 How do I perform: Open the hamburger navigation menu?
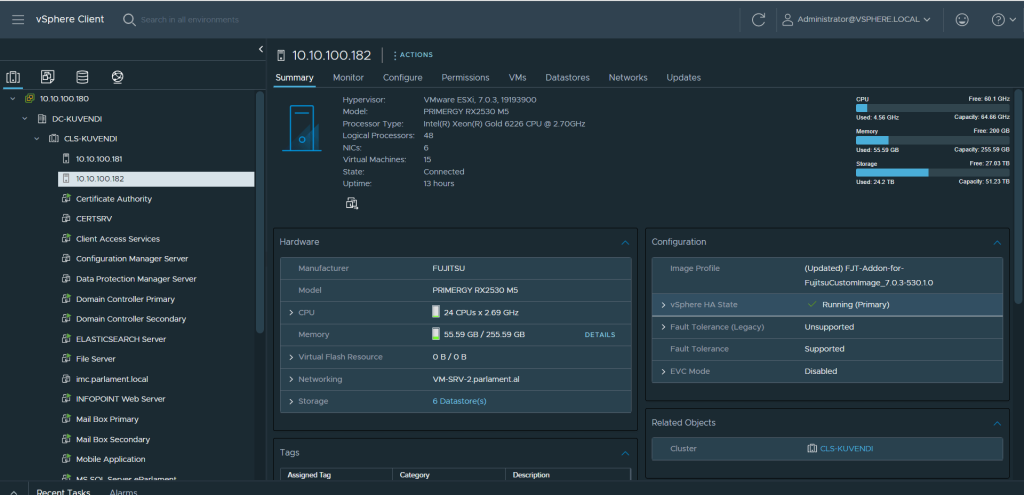pos(18,20)
